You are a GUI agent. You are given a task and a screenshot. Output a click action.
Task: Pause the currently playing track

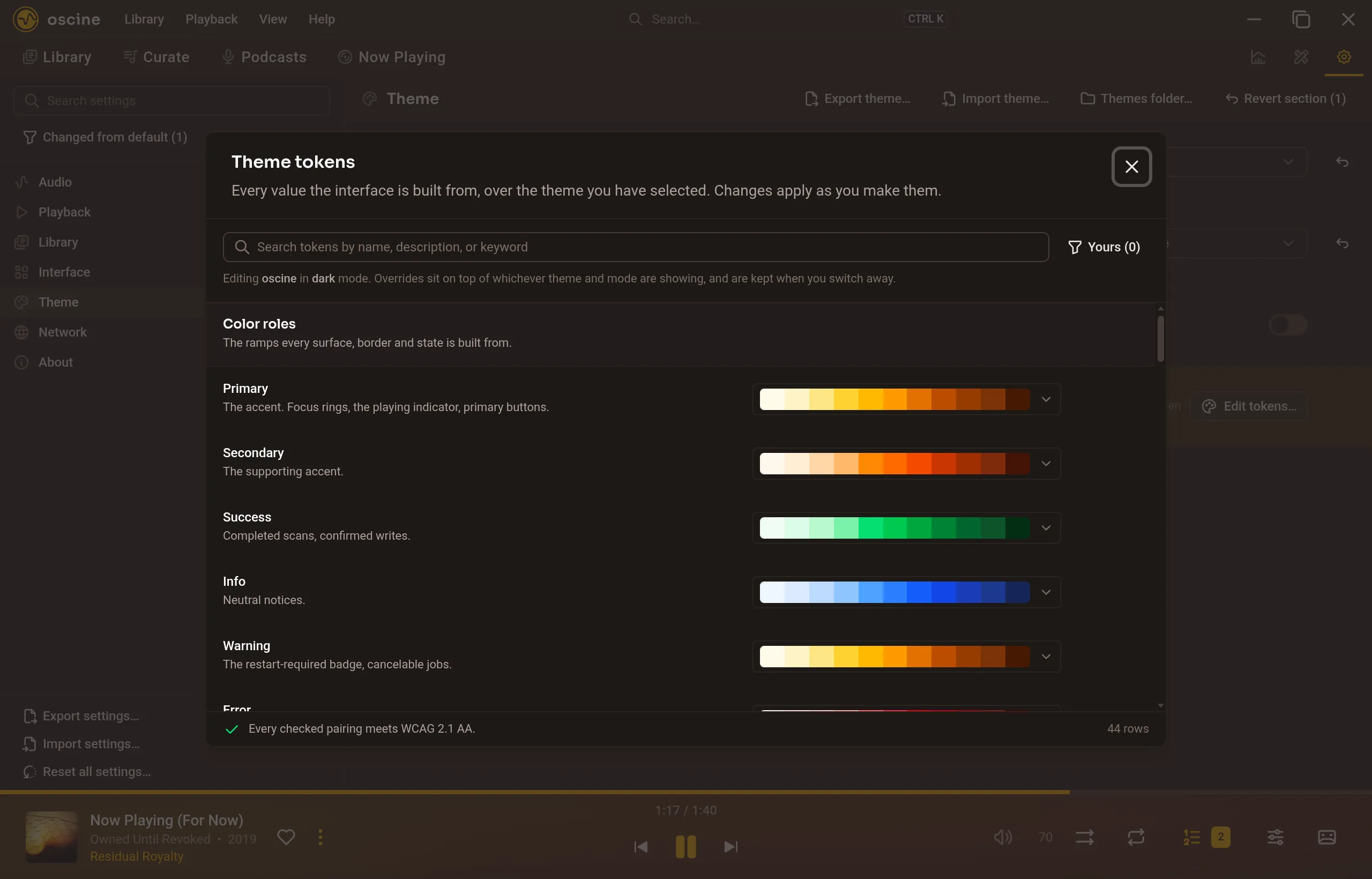pyautogui.click(x=685, y=846)
